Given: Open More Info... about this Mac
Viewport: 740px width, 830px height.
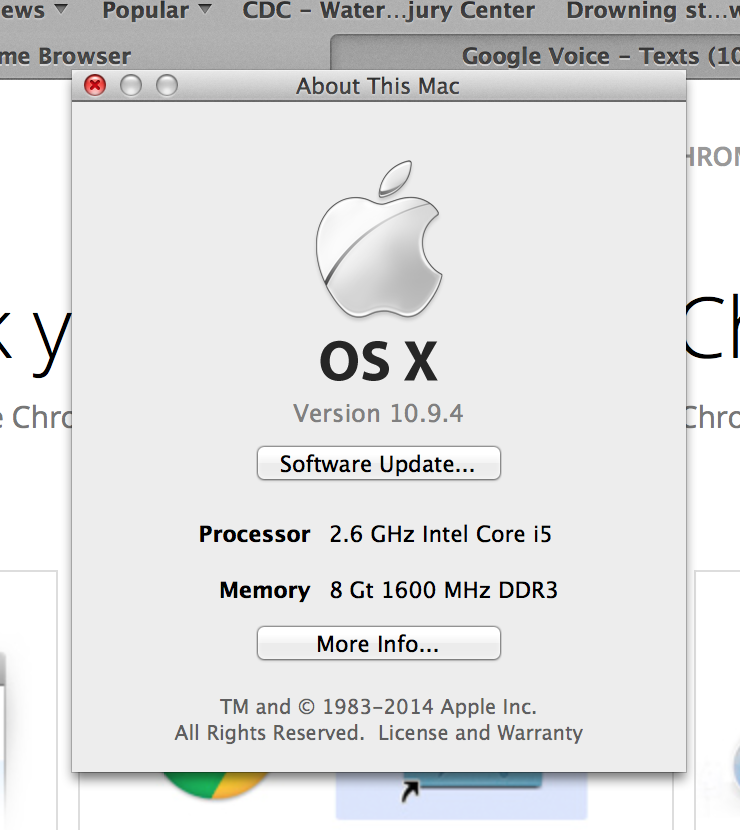Looking at the screenshot, I should coord(378,643).
